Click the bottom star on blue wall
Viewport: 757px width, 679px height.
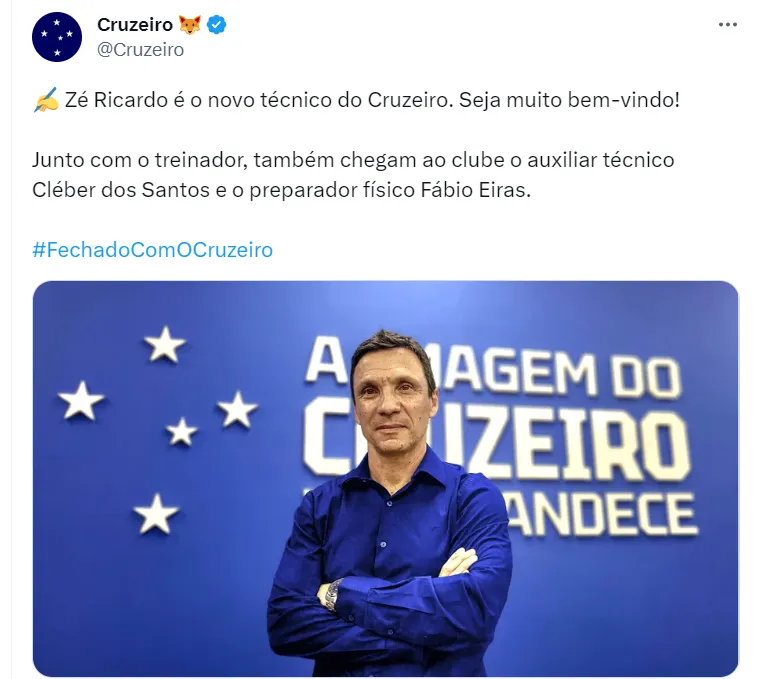[x=156, y=514]
